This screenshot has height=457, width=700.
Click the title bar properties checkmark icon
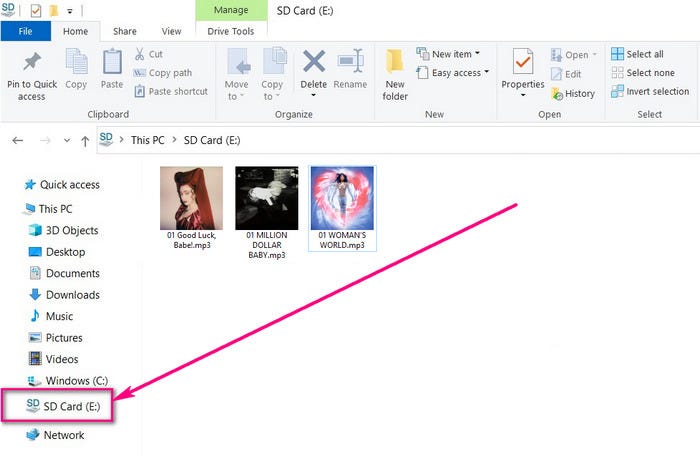click(x=36, y=10)
